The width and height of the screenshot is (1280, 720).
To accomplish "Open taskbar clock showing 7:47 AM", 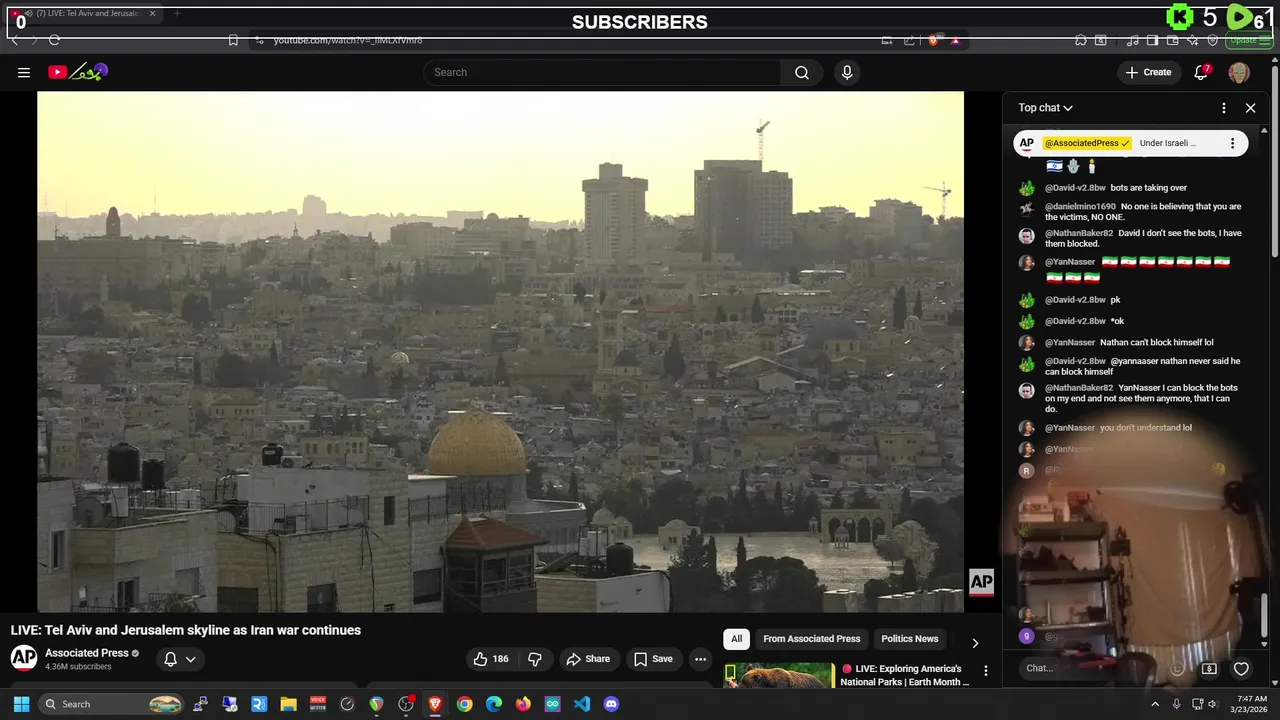I will (x=1251, y=704).
